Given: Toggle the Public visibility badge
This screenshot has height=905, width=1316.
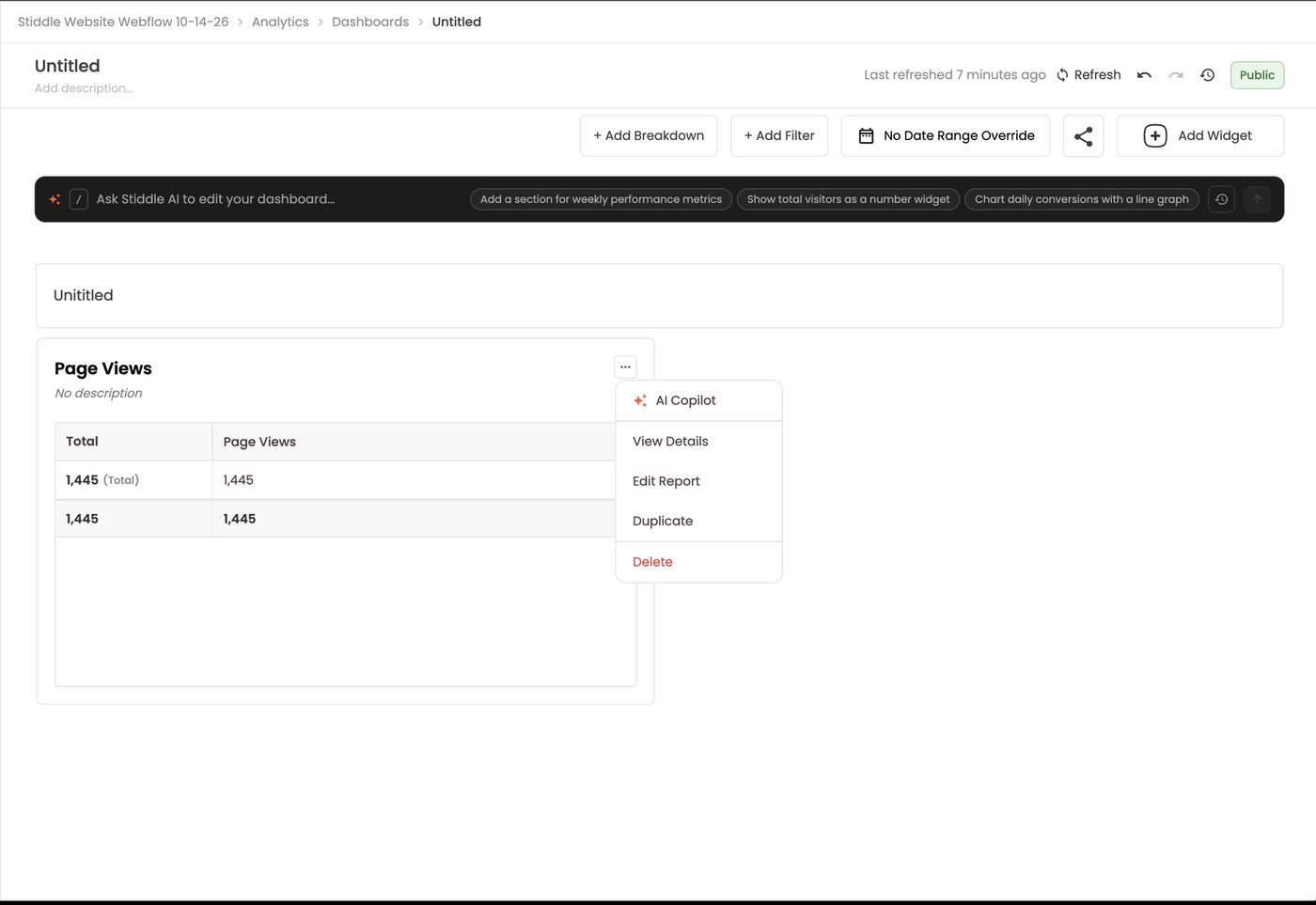Looking at the screenshot, I should [x=1257, y=75].
